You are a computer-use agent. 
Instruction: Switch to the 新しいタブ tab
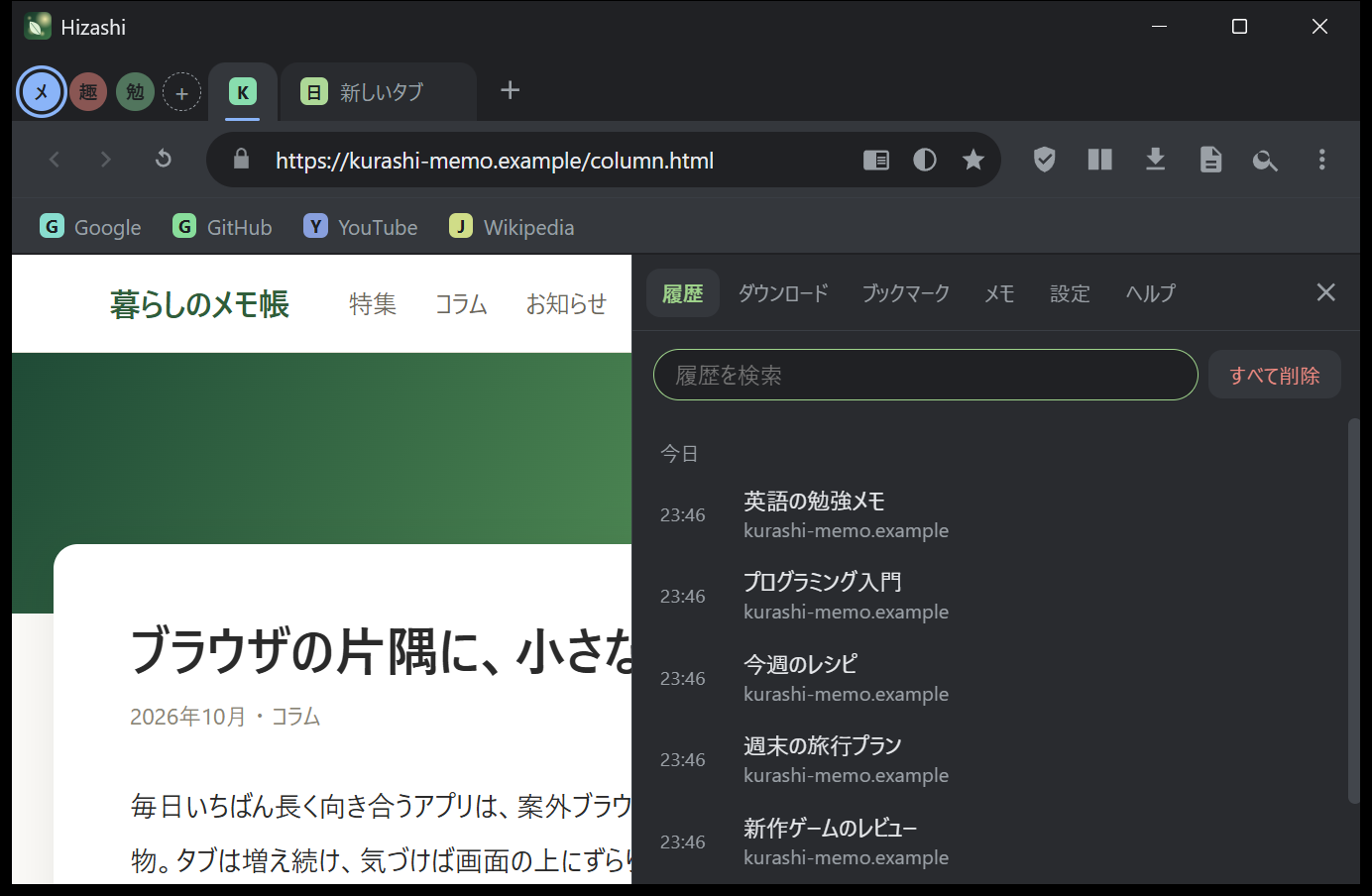click(379, 92)
